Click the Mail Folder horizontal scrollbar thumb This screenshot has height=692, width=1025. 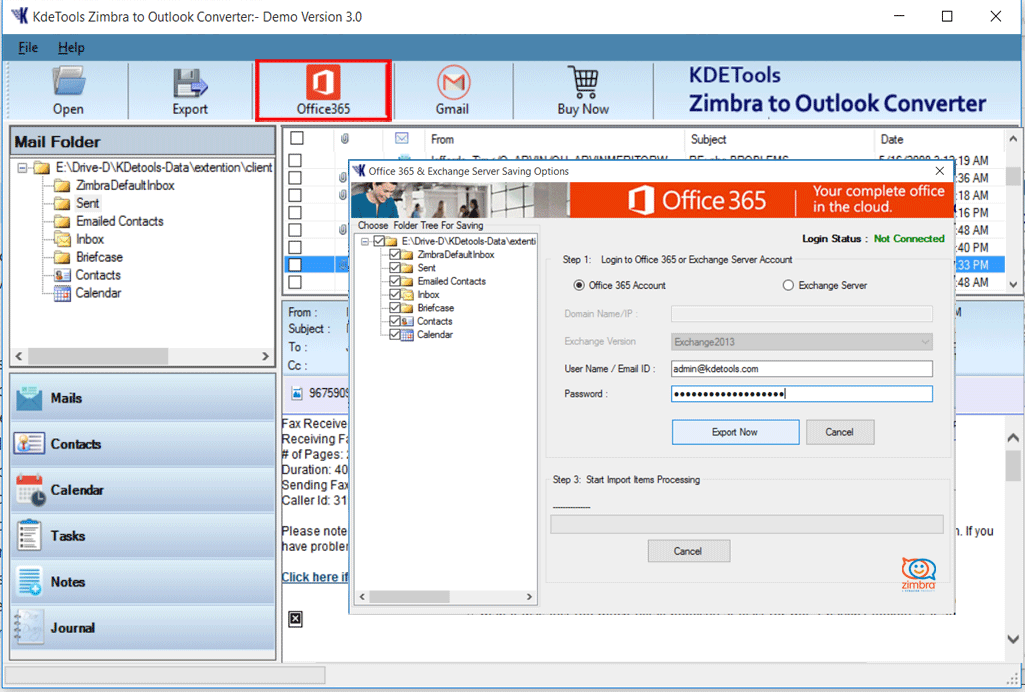[98, 356]
